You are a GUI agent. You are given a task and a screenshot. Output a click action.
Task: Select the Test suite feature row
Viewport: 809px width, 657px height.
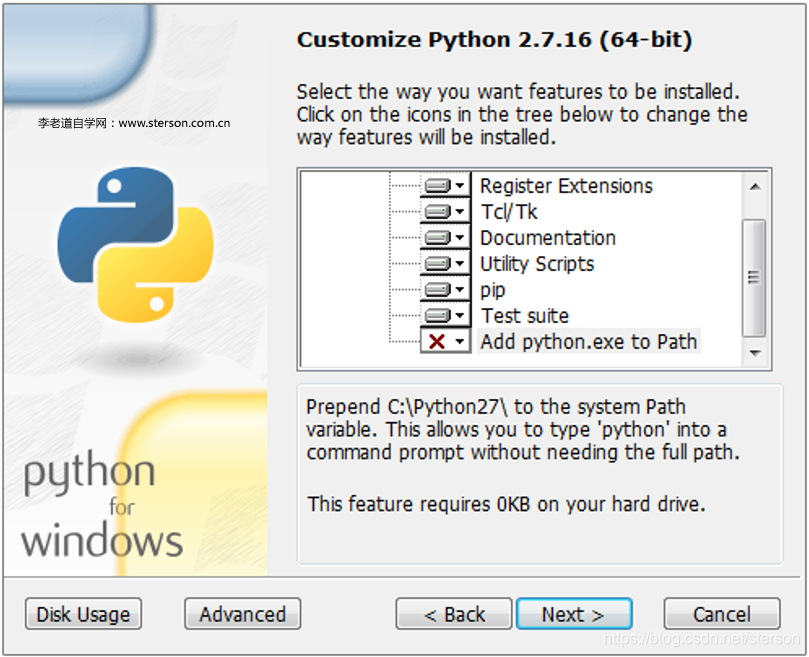click(525, 316)
